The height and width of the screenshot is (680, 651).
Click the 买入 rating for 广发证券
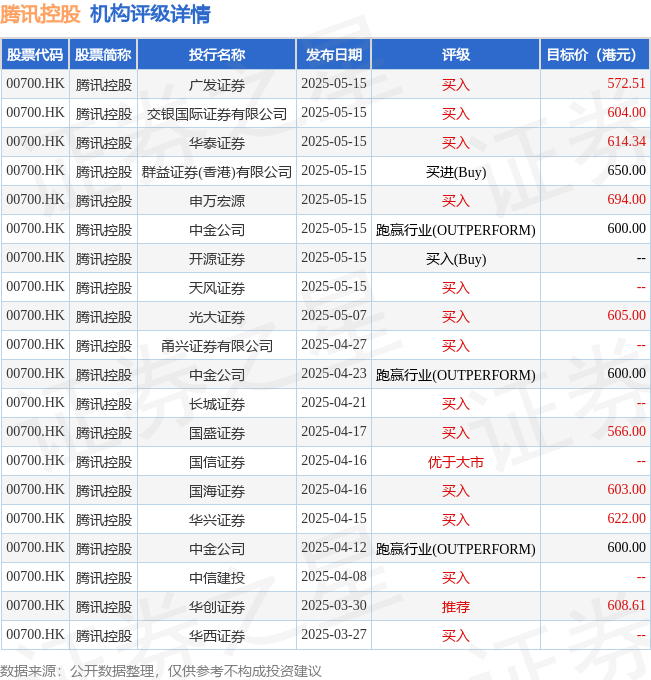click(x=456, y=85)
